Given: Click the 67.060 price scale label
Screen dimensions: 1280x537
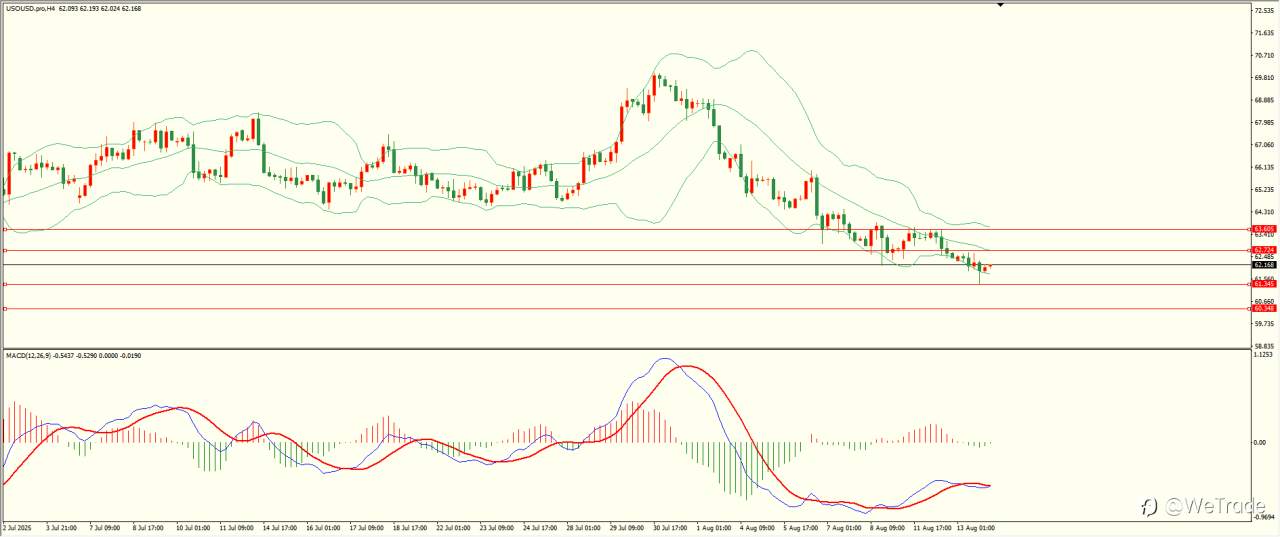Looking at the screenshot, I should (x=1264, y=145).
